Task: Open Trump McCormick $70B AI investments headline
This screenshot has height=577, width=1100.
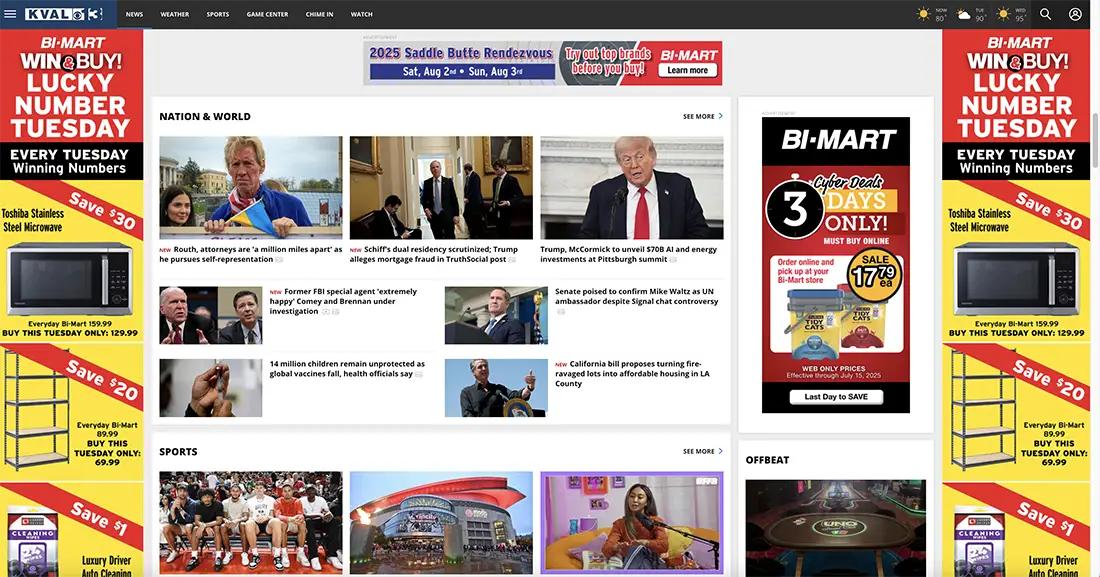Action: pyautogui.click(x=629, y=254)
